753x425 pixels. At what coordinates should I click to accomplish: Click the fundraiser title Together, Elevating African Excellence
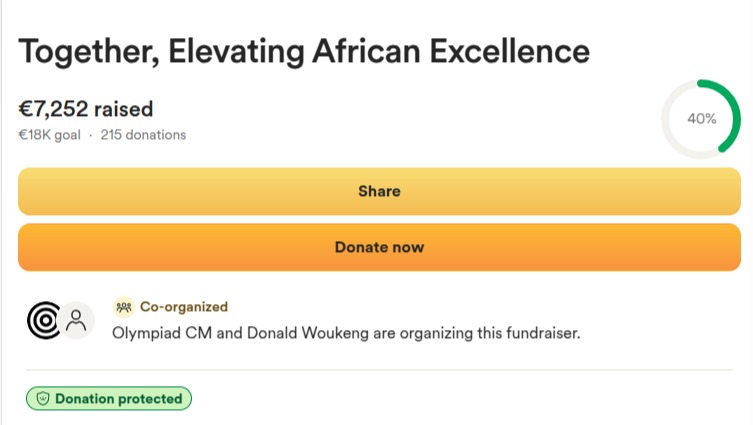point(304,51)
